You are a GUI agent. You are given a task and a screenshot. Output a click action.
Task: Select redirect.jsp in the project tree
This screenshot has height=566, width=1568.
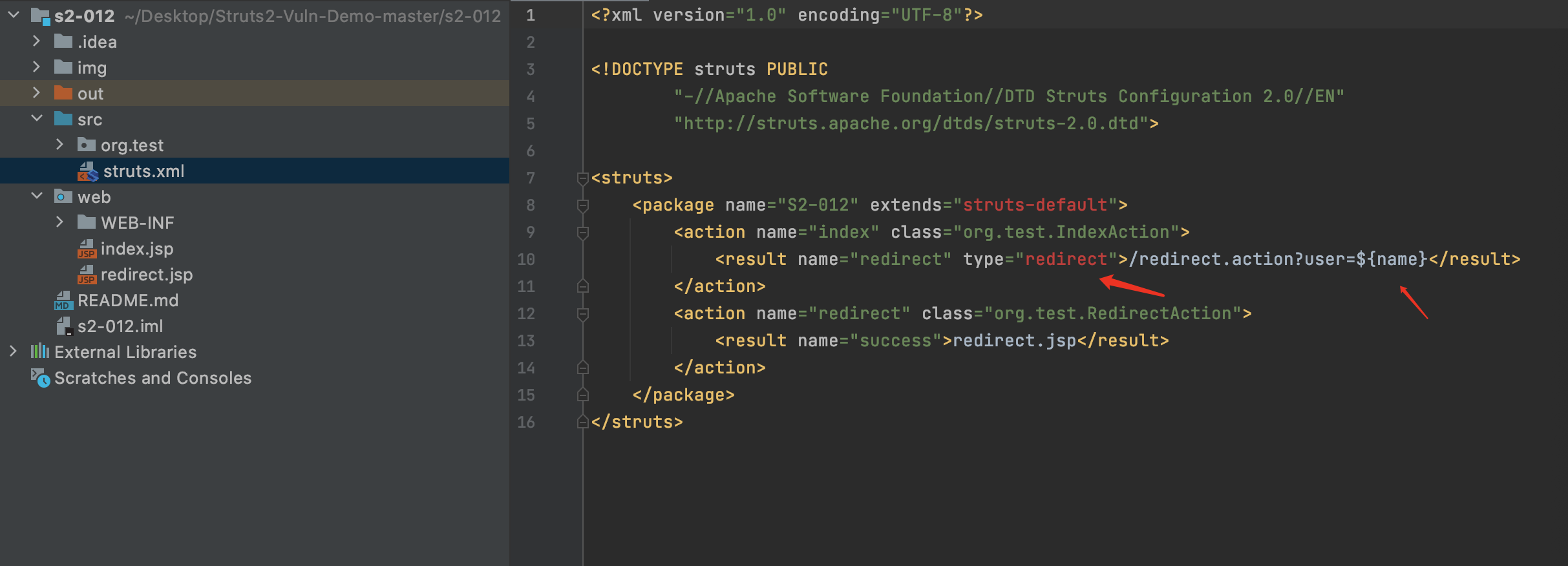pos(255,275)
